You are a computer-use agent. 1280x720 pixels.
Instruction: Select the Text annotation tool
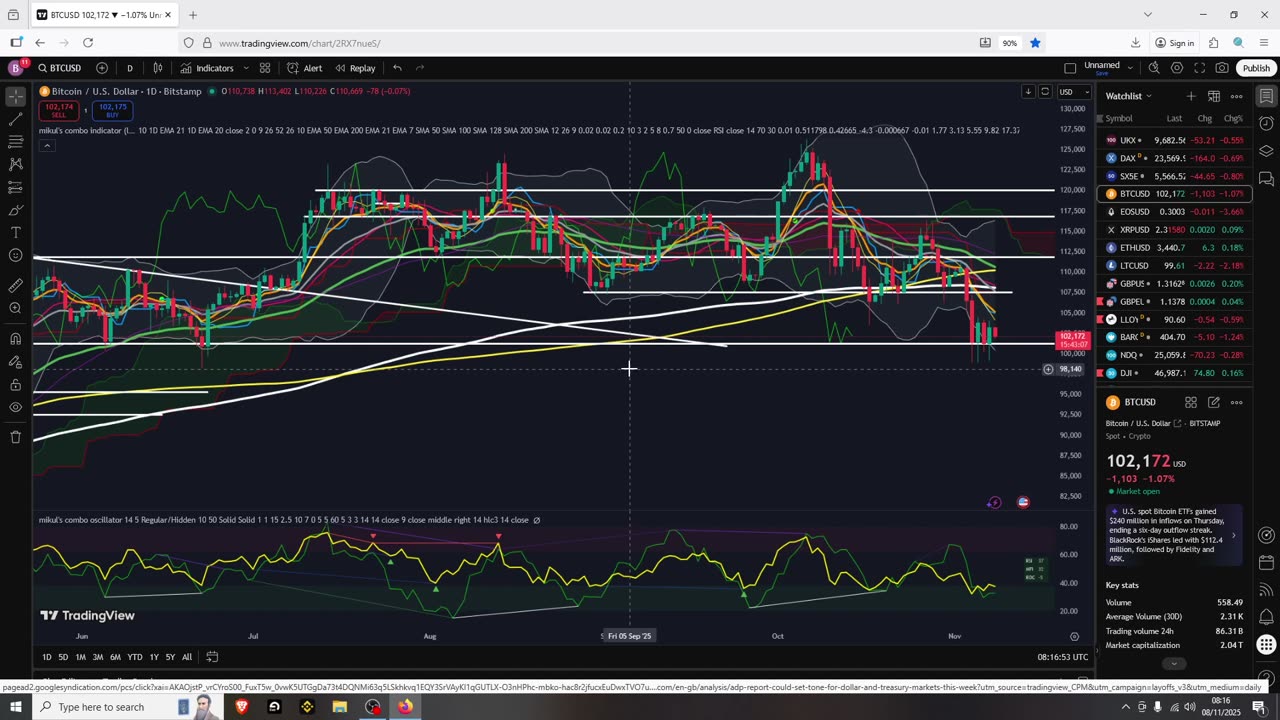click(15, 232)
